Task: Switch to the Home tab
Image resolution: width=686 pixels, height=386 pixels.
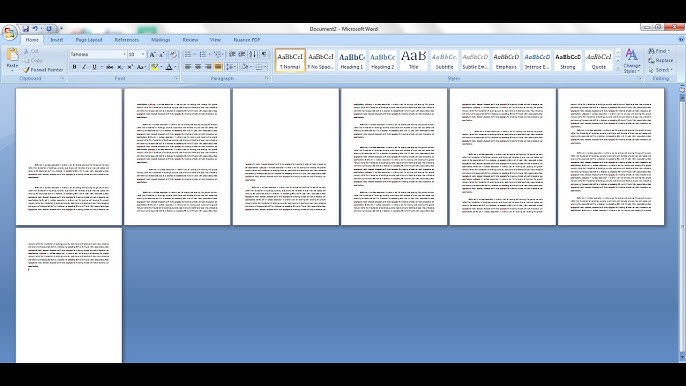Action: 32,40
